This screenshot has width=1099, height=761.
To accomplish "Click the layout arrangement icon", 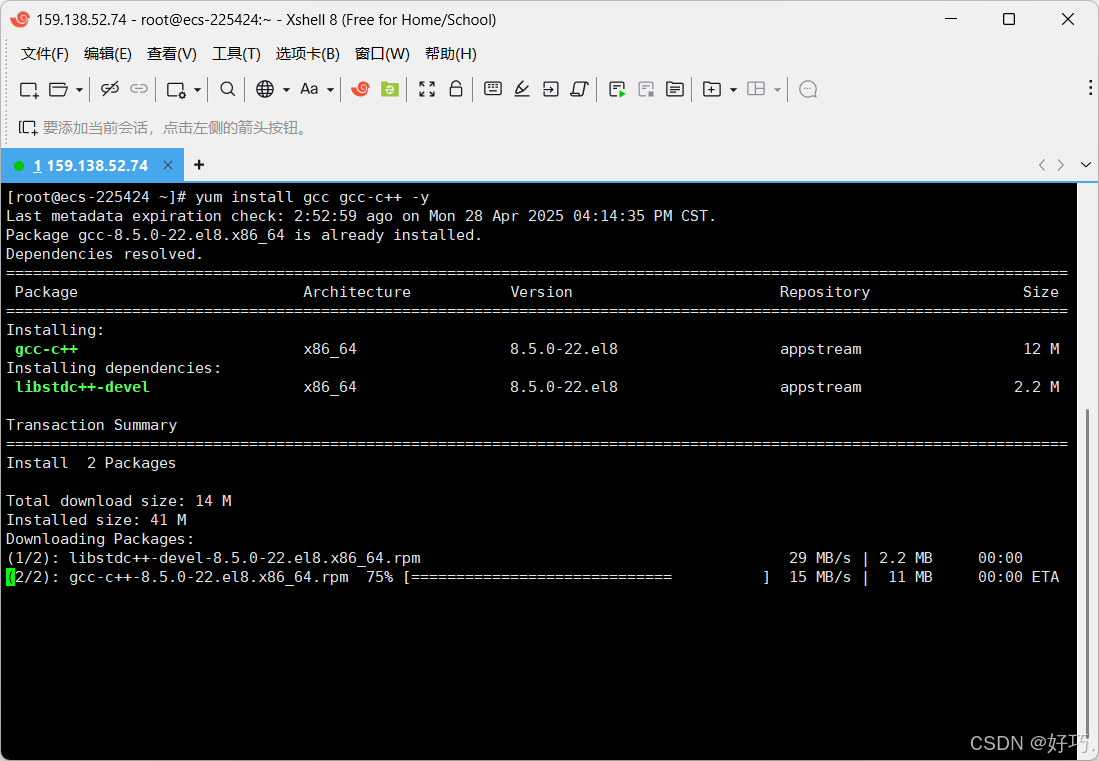I will [x=756, y=88].
